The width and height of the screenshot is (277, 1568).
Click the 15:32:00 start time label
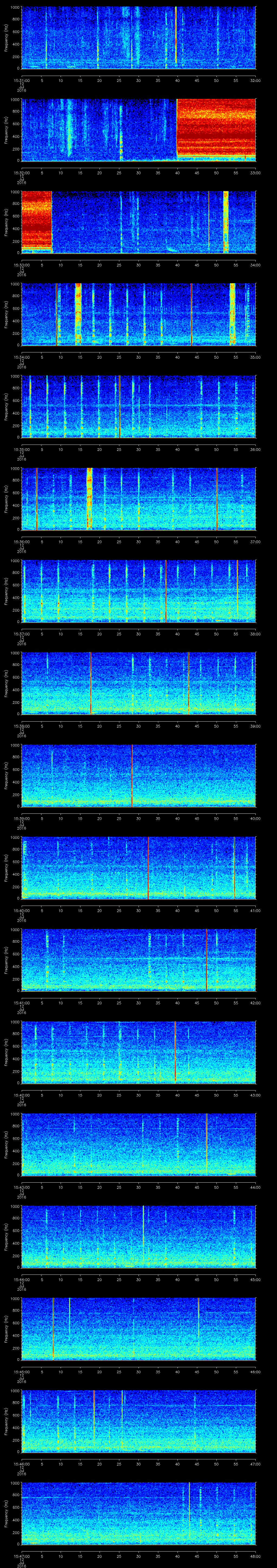coord(22,173)
